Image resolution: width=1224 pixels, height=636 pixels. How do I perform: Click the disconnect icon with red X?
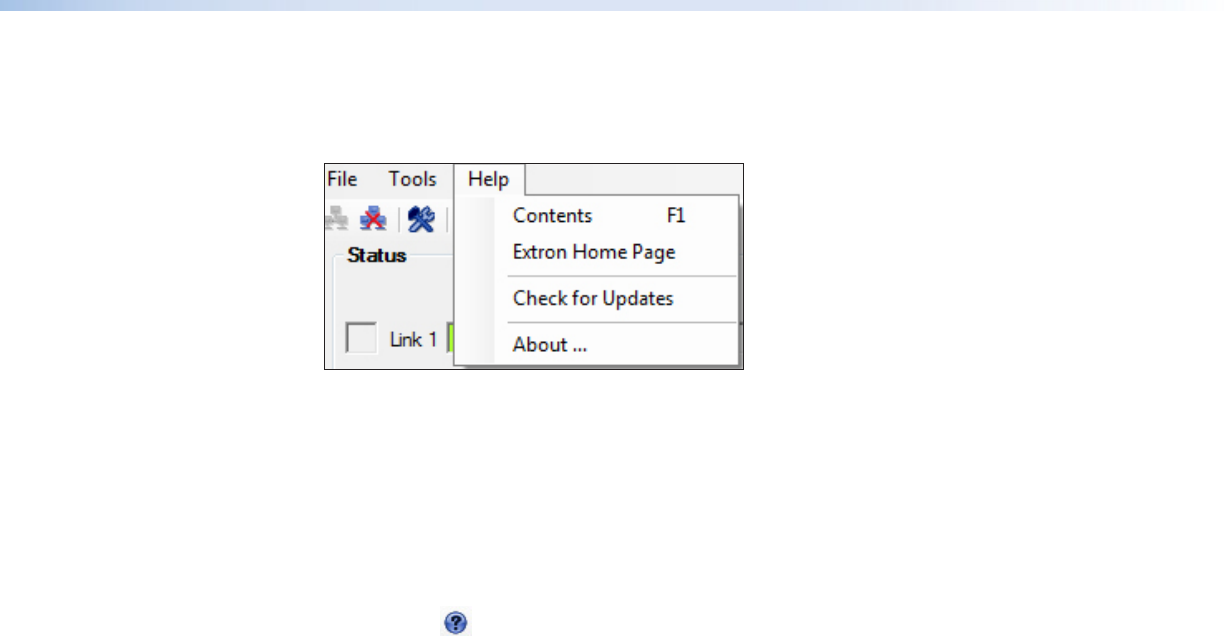374,219
